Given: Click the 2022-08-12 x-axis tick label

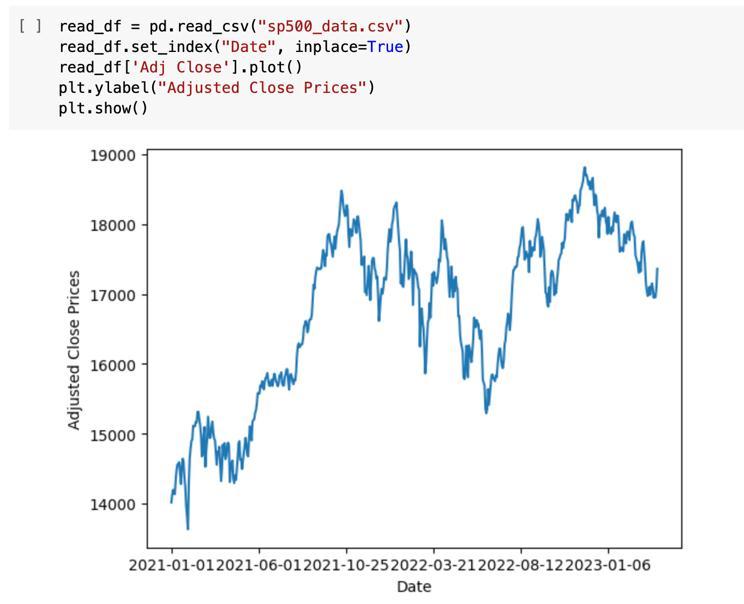Looking at the screenshot, I should pyautogui.click(x=521, y=566).
